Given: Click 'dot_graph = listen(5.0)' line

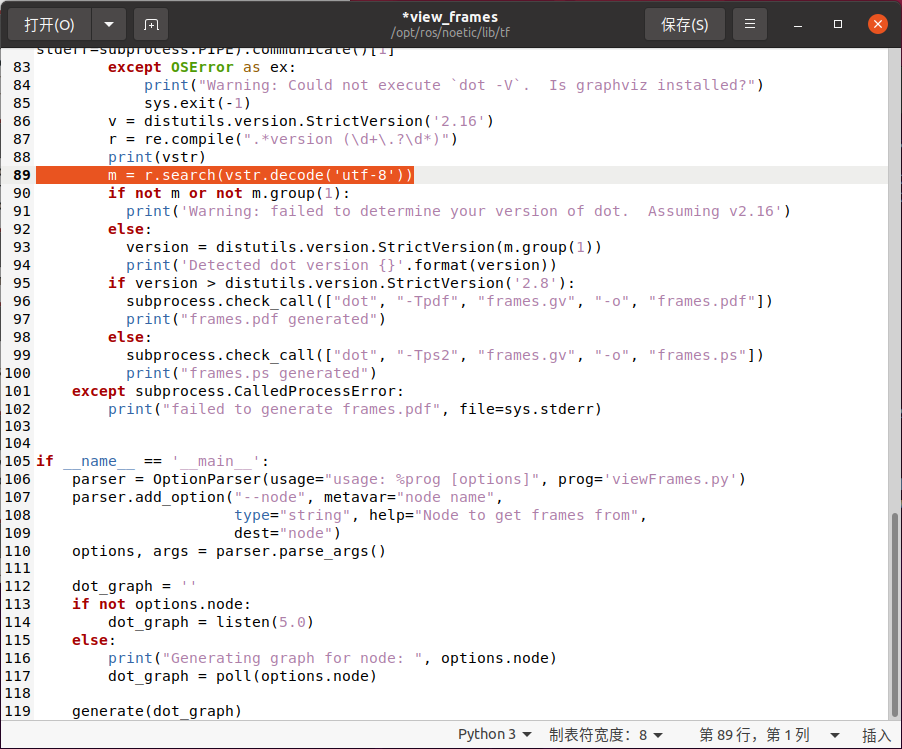Looking at the screenshot, I should [x=211, y=622].
